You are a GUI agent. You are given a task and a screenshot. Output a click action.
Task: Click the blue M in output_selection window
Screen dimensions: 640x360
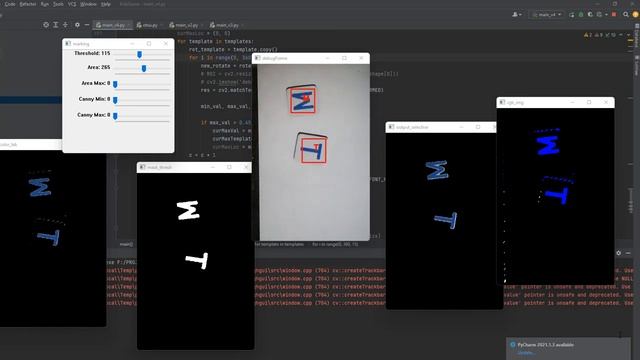click(437, 171)
